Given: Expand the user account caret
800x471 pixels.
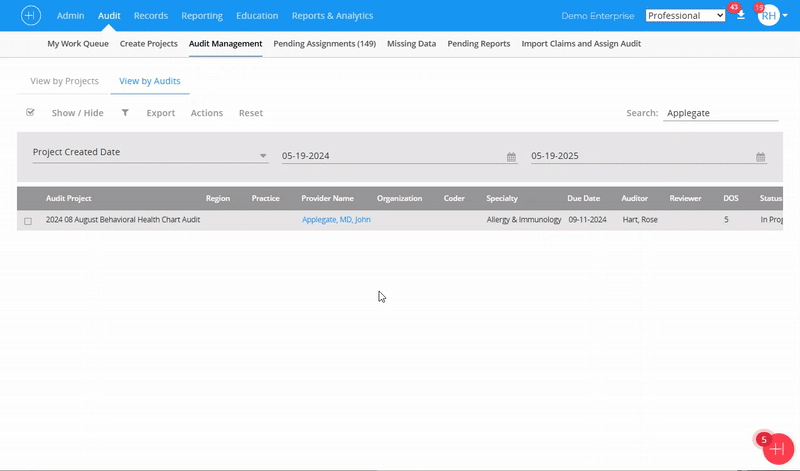Looking at the screenshot, I should click(785, 16).
